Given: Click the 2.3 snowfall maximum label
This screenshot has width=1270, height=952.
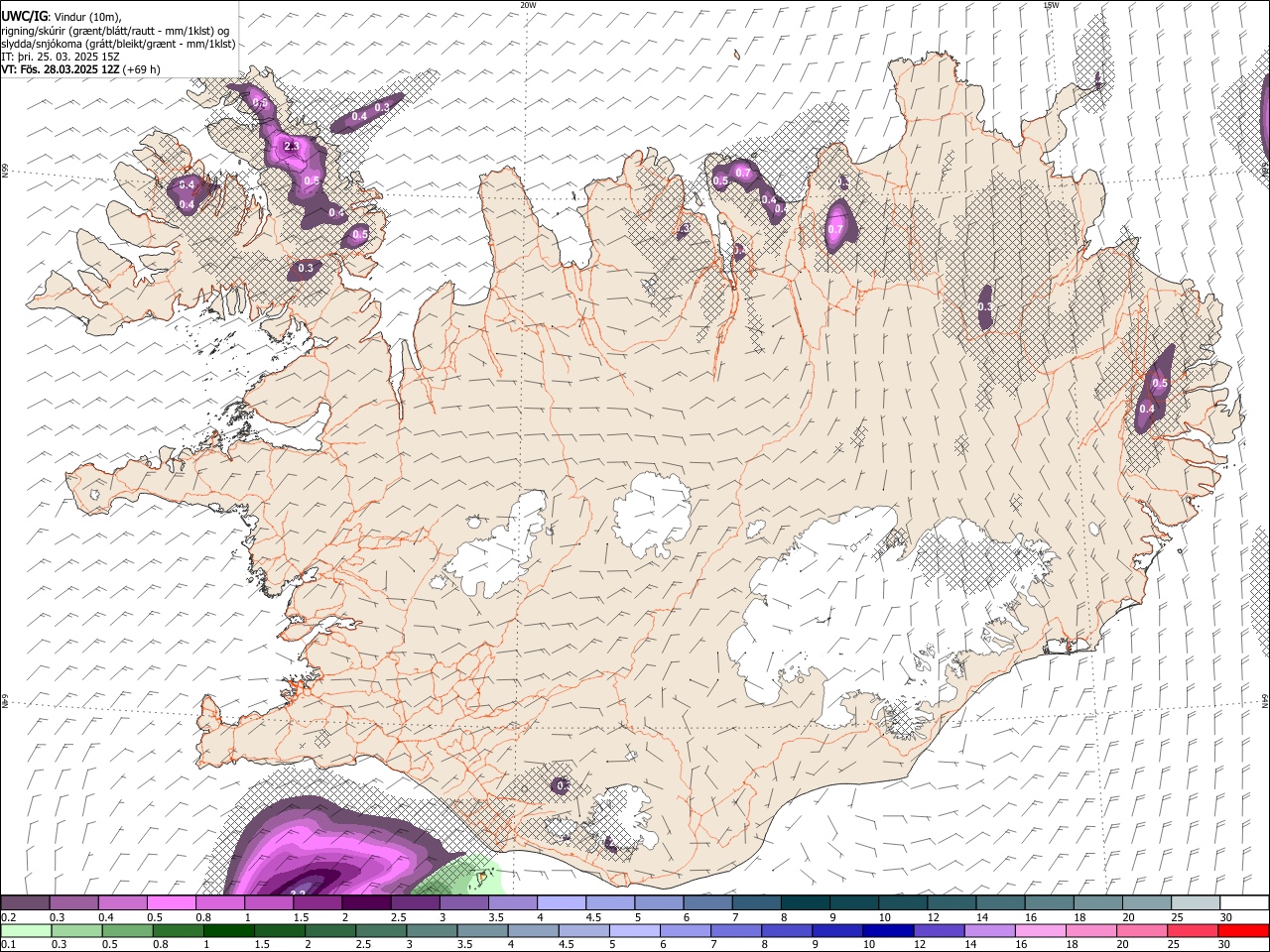Looking at the screenshot, I should coord(291,147).
